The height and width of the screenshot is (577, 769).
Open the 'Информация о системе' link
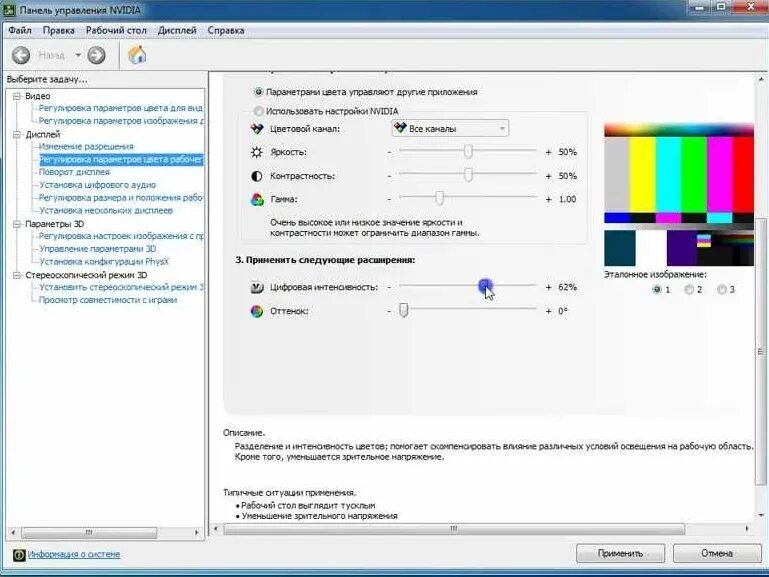point(74,554)
